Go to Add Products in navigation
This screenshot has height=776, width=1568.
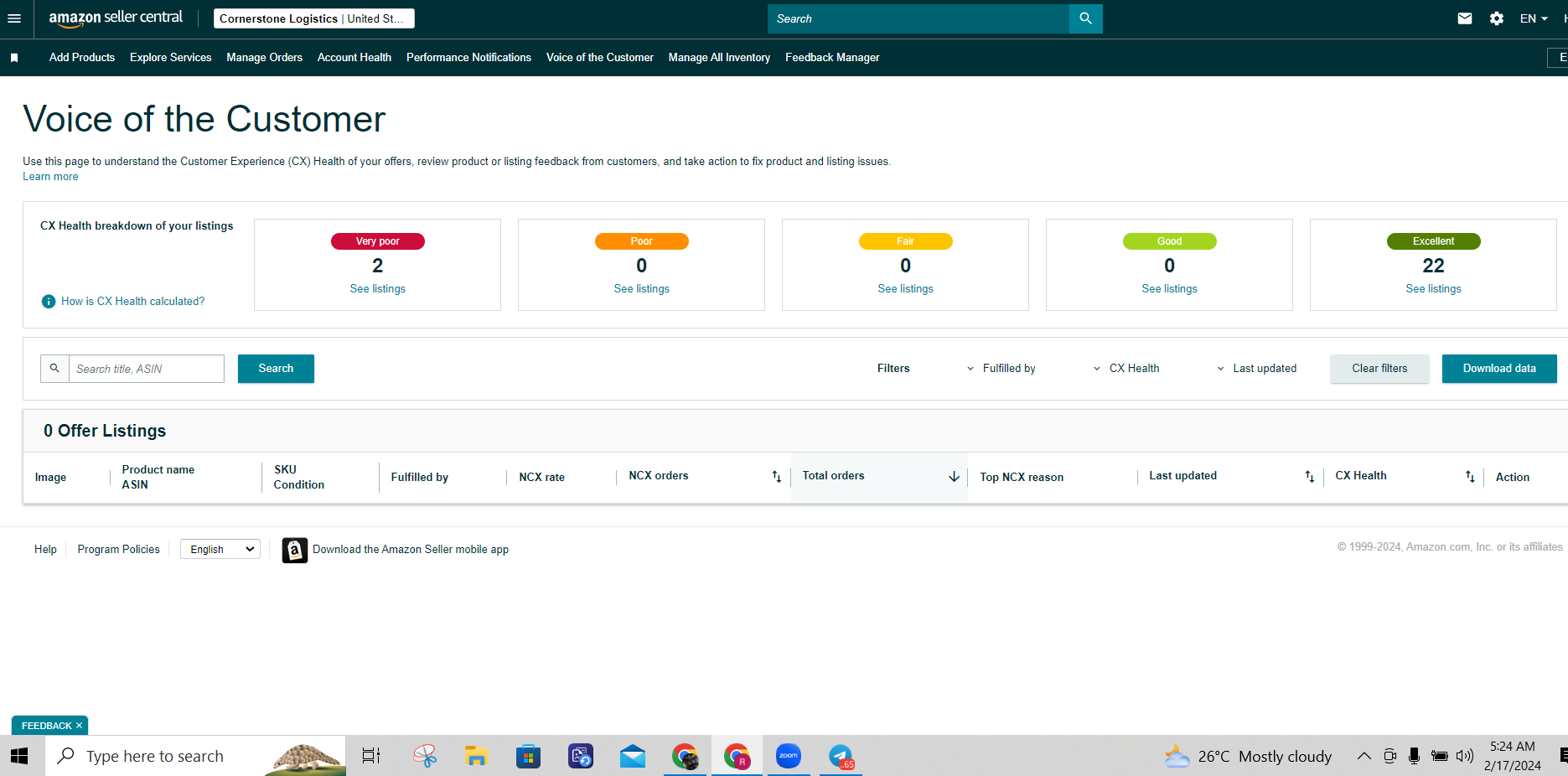click(x=82, y=58)
